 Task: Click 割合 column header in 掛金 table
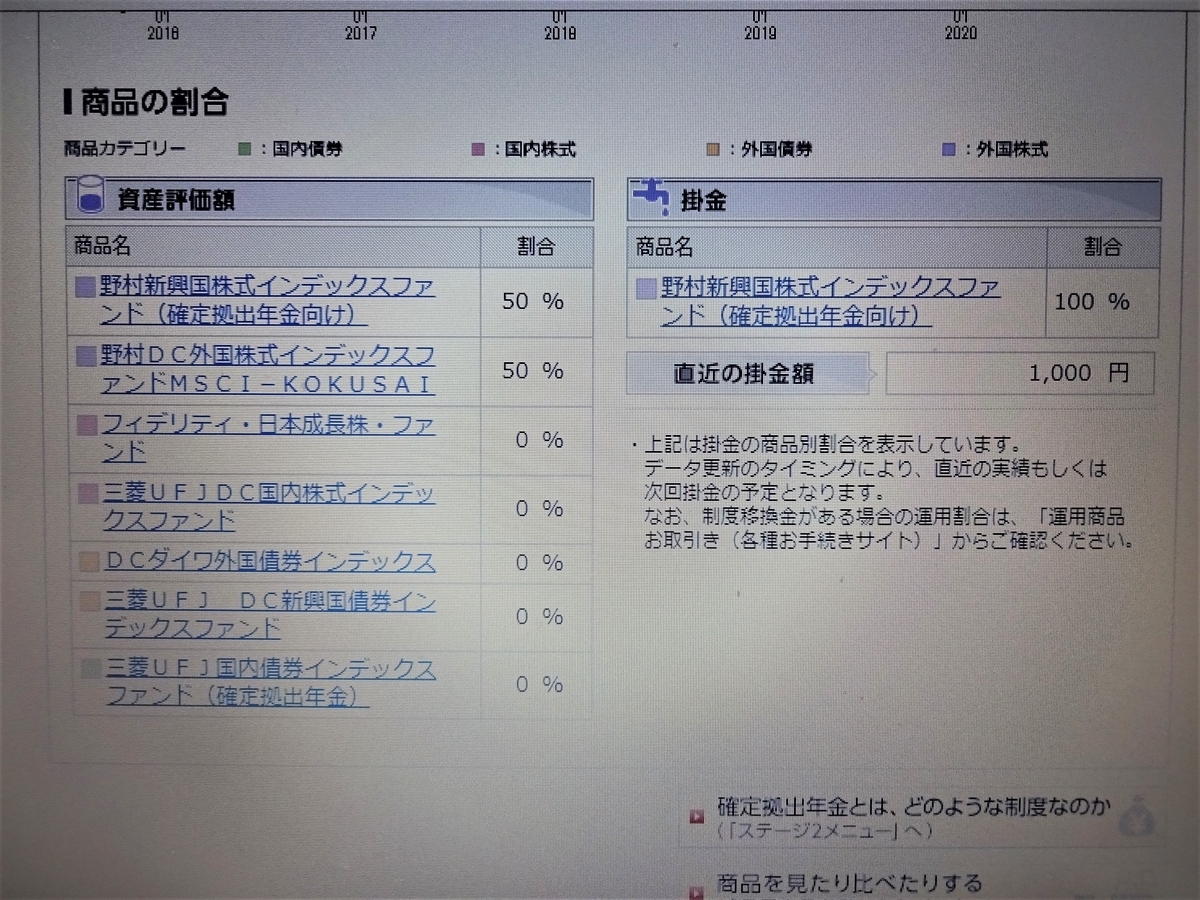click(1102, 247)
